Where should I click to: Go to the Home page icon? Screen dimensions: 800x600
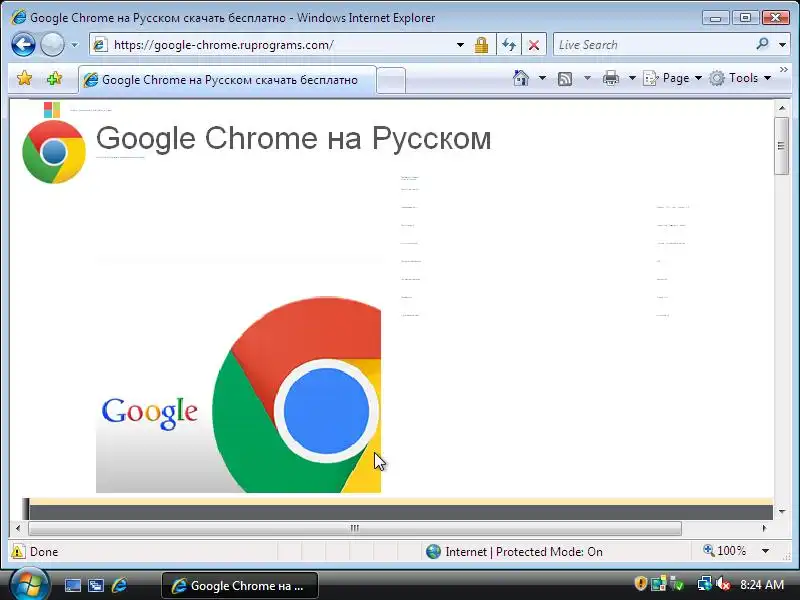520,78
